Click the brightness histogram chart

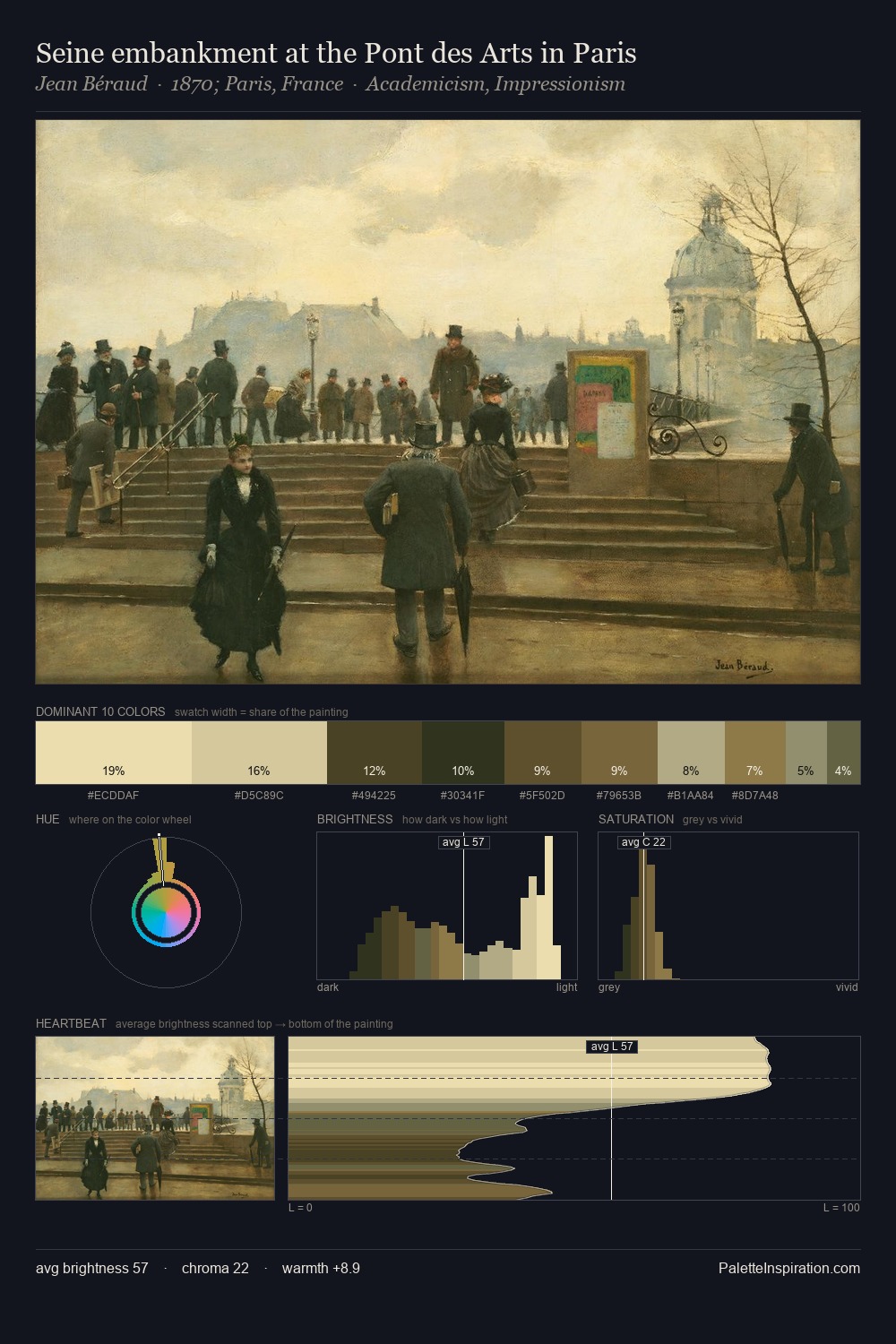[447, 906]
